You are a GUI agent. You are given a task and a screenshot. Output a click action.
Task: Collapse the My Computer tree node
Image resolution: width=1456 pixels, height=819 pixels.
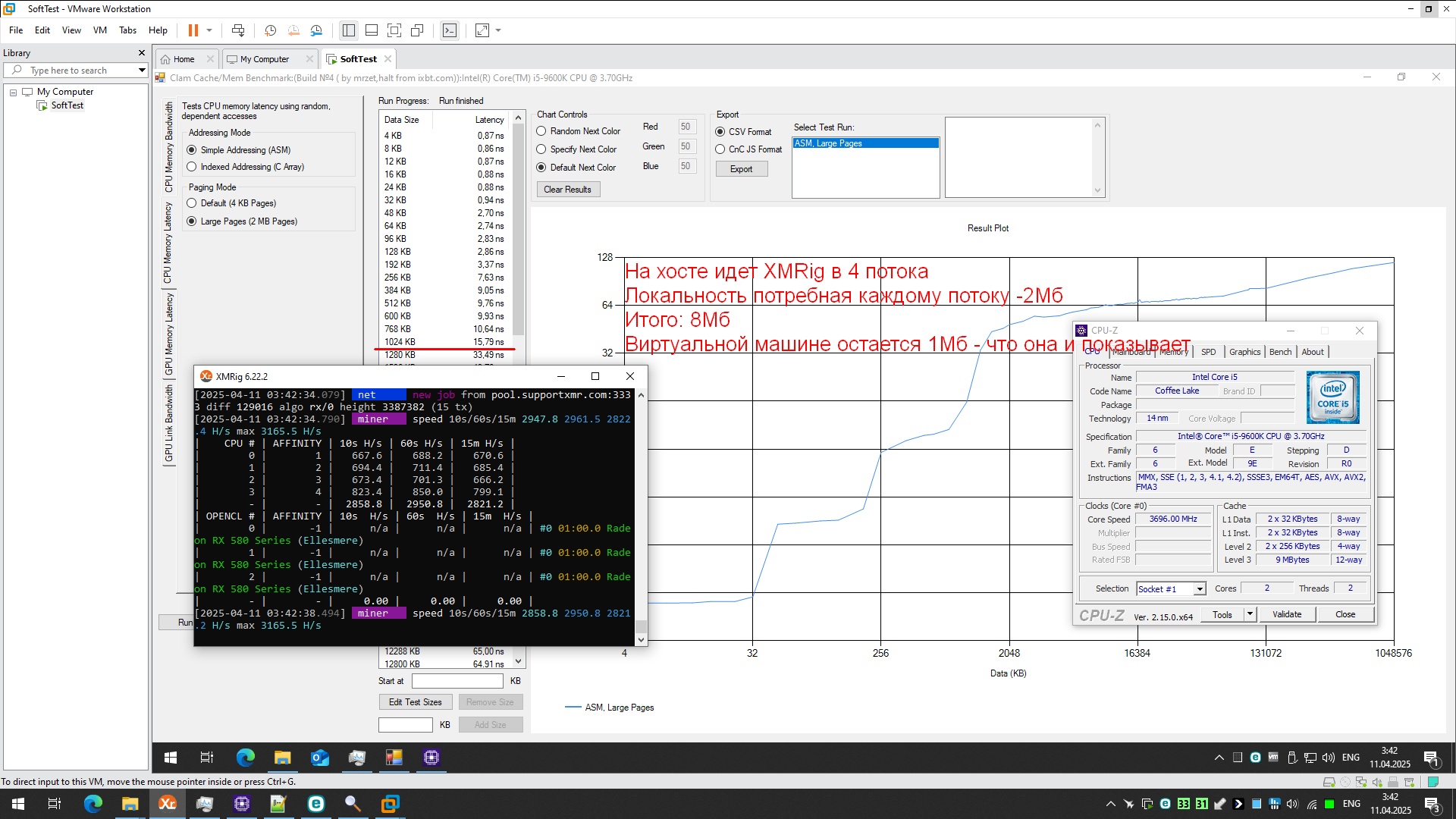[x=13, y=92]
